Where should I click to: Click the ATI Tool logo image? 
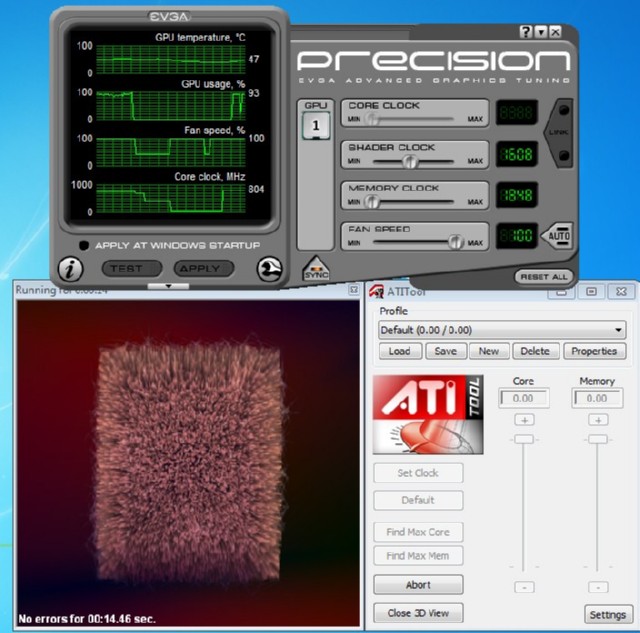point(428,414)
